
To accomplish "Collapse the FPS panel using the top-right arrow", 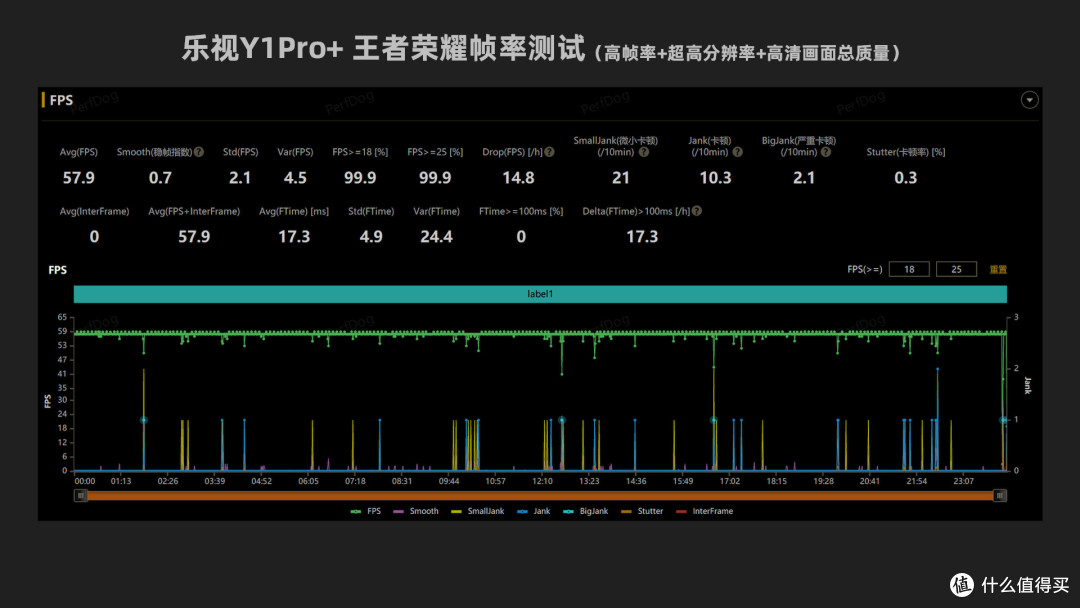I will 1029,100.
